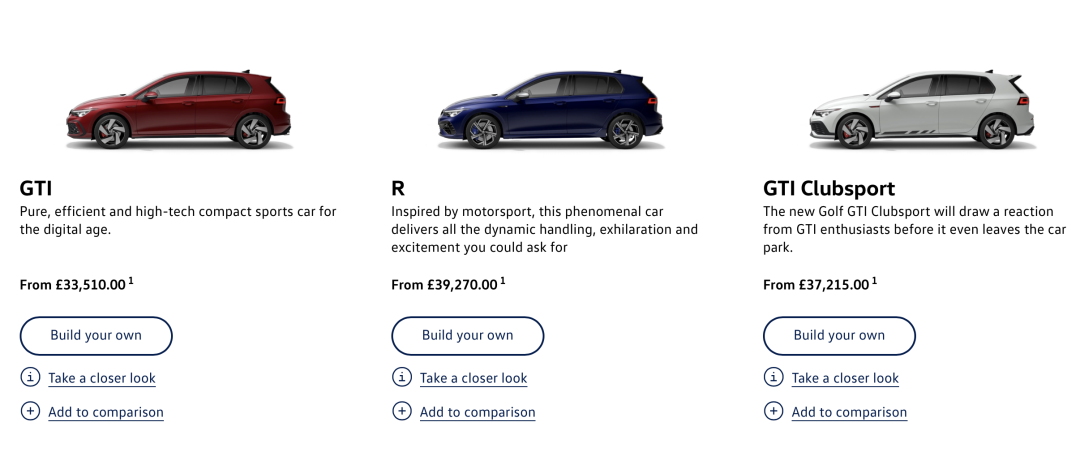1080x457 pixels.
Task: Select the blue Golf R car image
Action: 550,110
